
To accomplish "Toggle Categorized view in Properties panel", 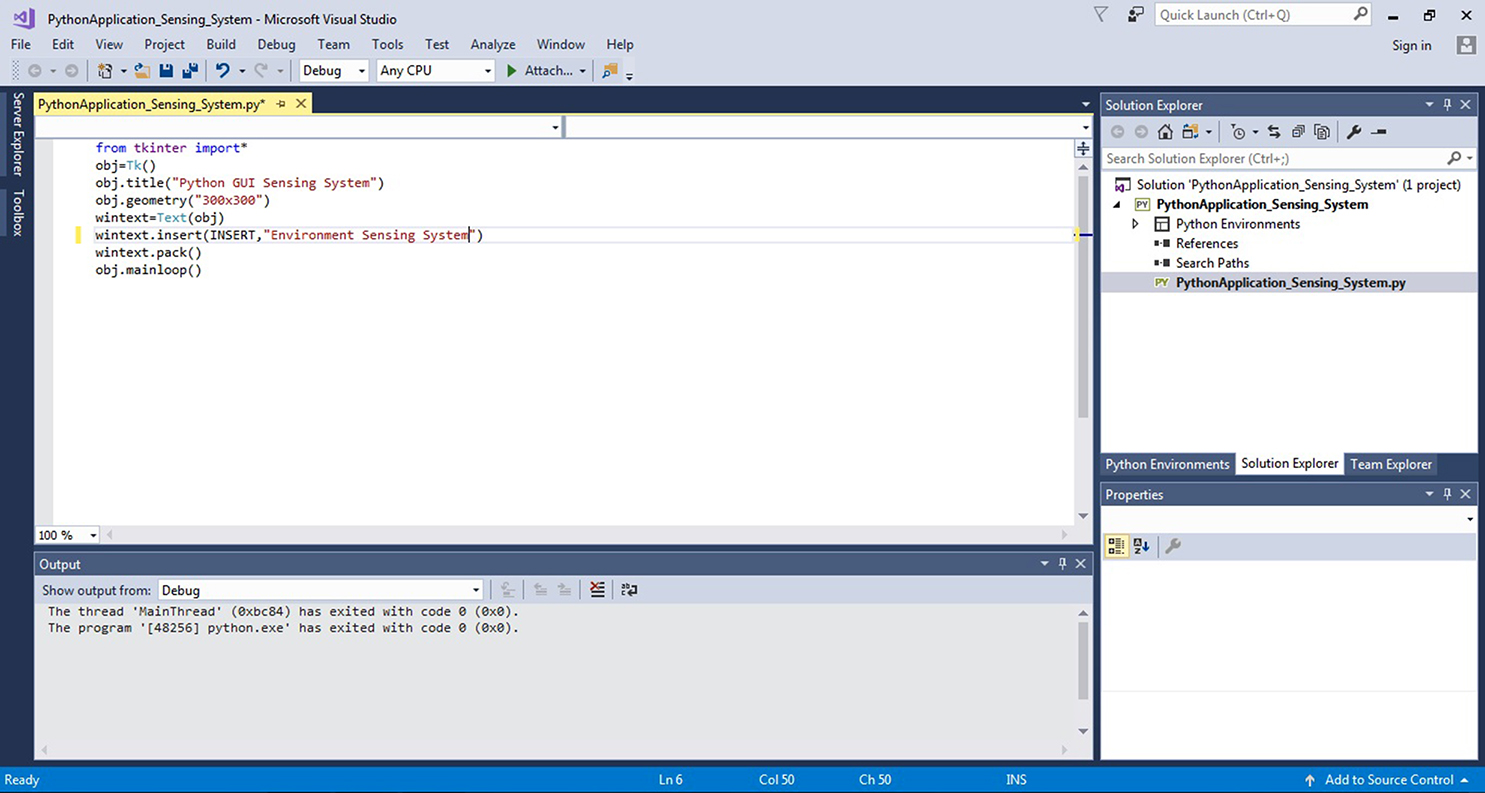I will 1116,546.
